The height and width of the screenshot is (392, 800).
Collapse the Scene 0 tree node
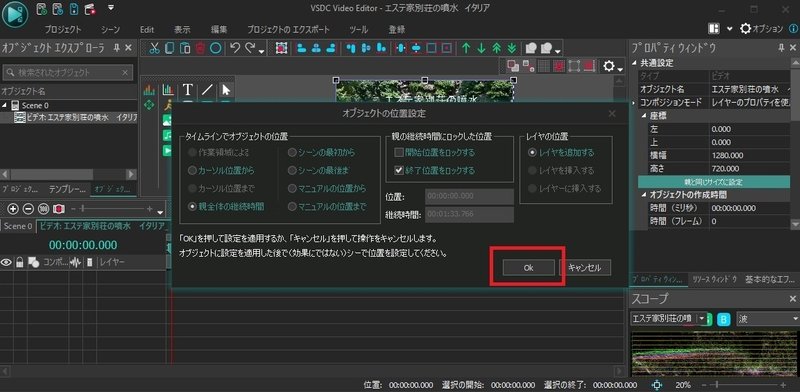(x=4, y=106)
